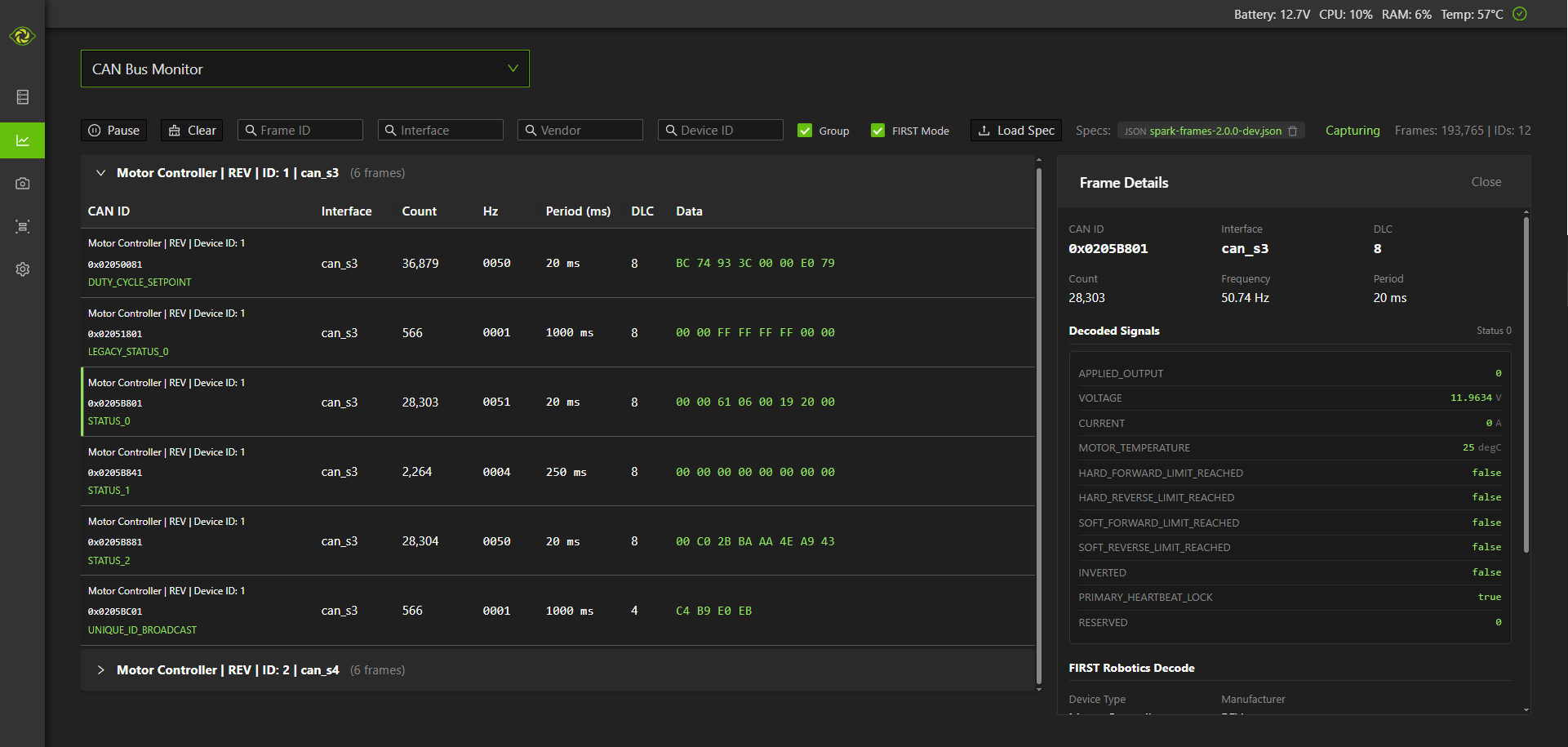Image resolution: width=1568 pixels, height=747 pixels.
Task: Open the scan target sidebar icon
Action: pyautogui.click(x=23, y=226)
